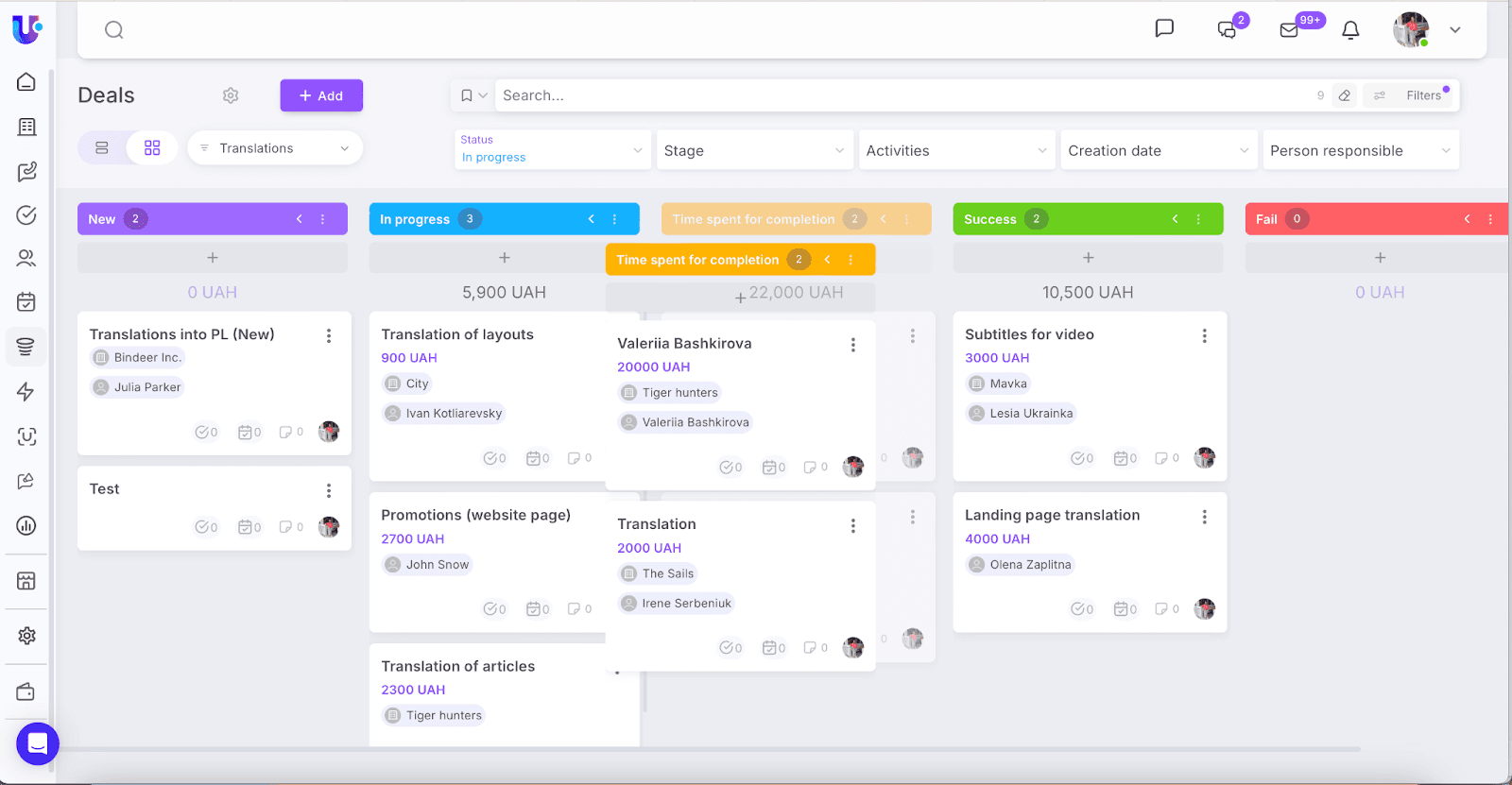
Task: Switch to kanban board view
Action: pyautogui.click(x=152, y=148)
